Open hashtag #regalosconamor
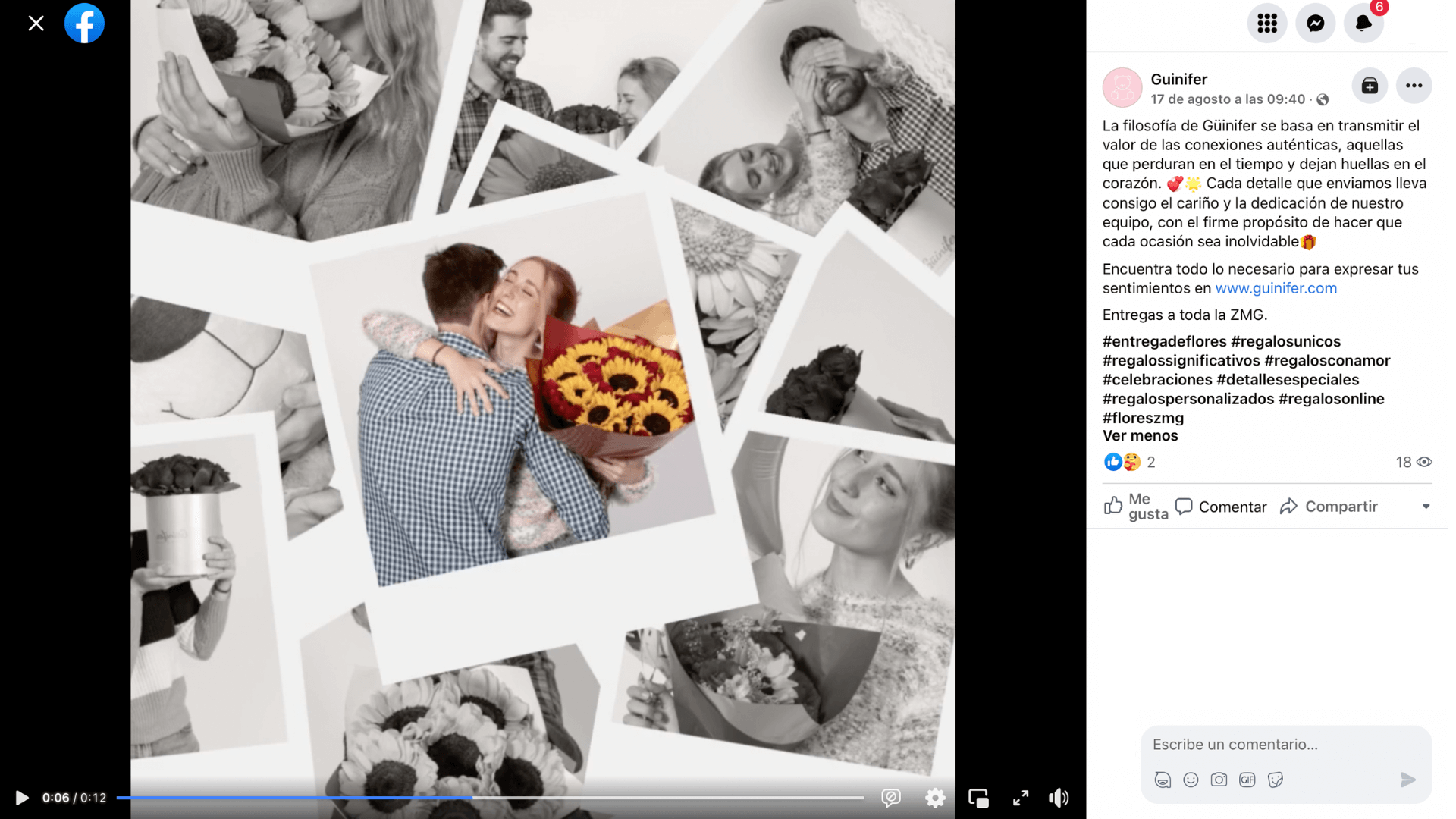 click(x=1327, y=360)
